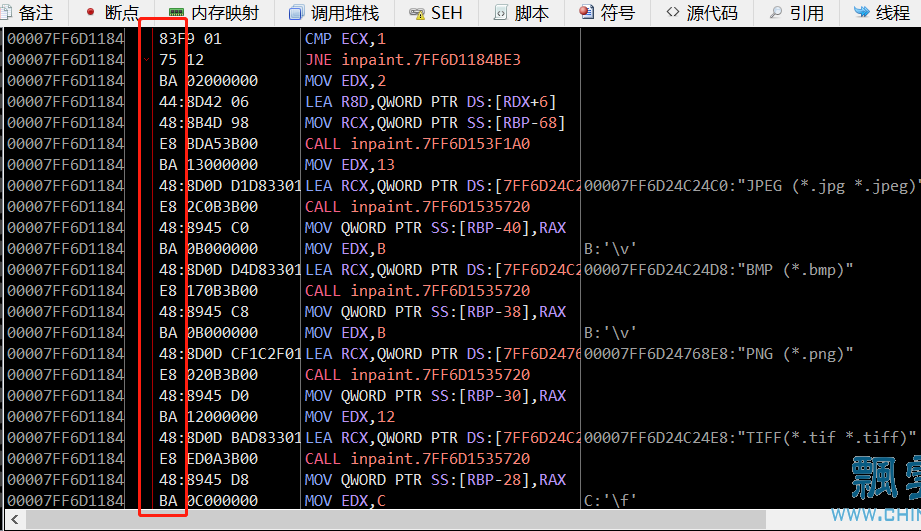The width and height of the screenshot is (921, 531).
Task: Select the LEA R8D,QWORD PTR DS:[RDX+6] instruction
Action: tap(431, 102)
